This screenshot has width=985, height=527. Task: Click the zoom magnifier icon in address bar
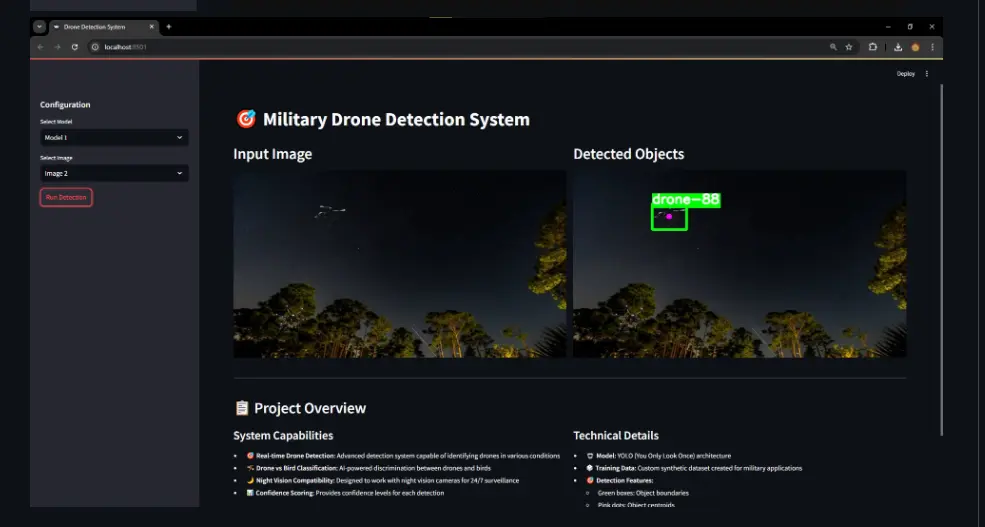pyautogui.click(x=833, y=47)
